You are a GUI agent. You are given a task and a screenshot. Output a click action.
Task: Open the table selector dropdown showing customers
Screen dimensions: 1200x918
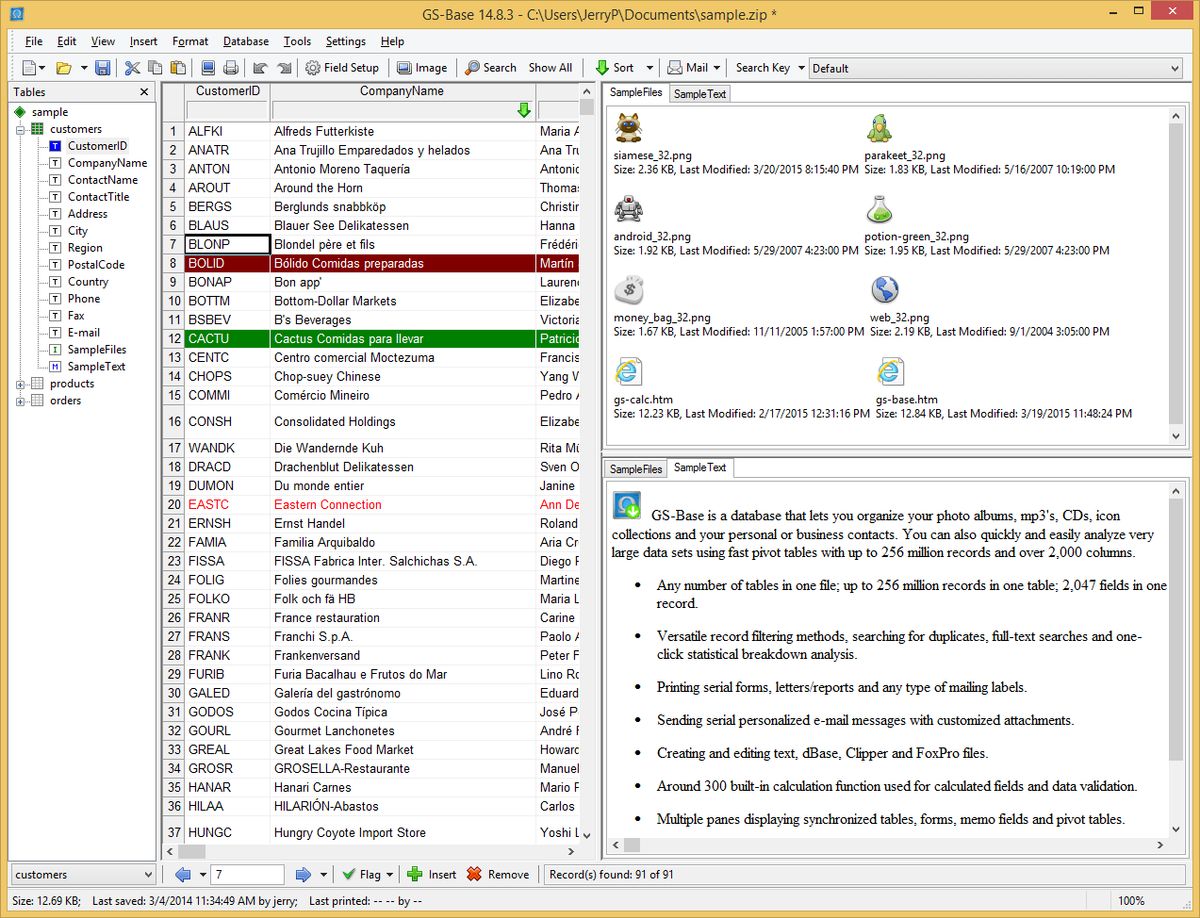coord(82,873)
